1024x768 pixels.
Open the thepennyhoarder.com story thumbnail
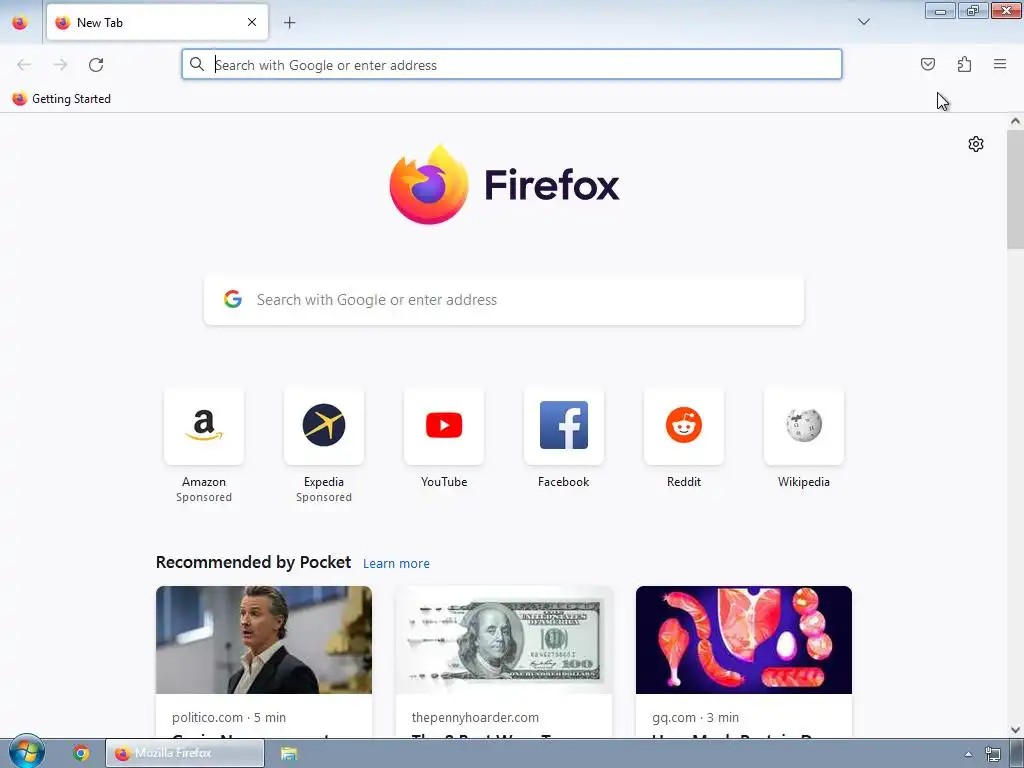click(504, 639)
